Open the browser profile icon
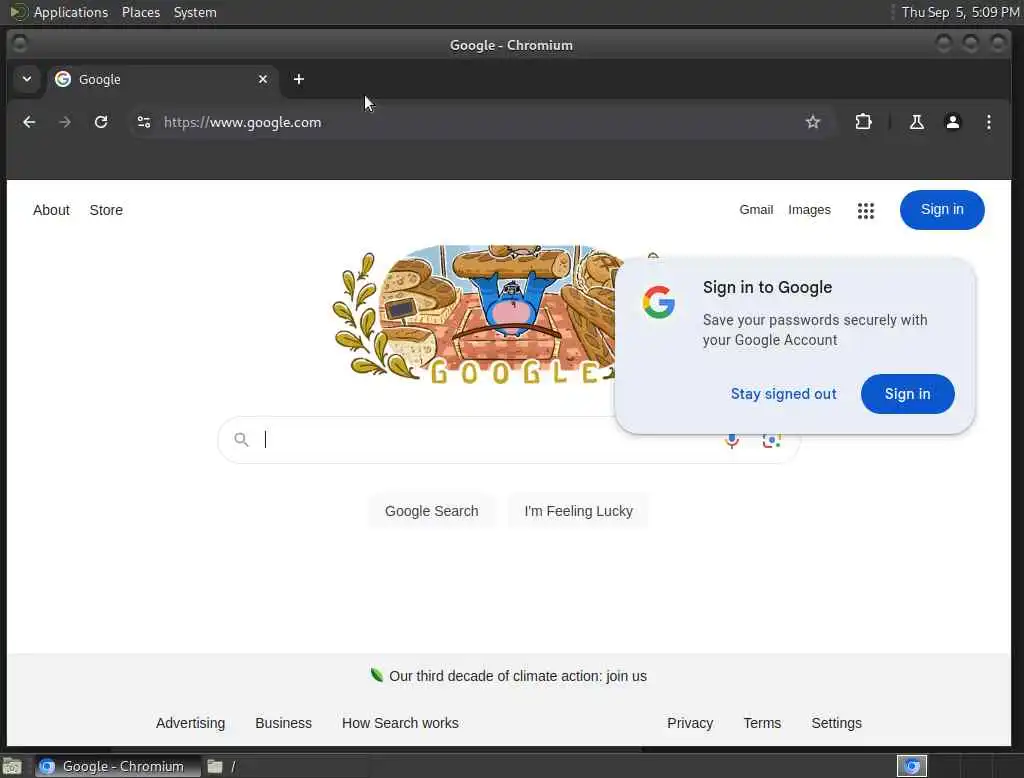The height and width of the screenshot is (778, 1024). 953,122
